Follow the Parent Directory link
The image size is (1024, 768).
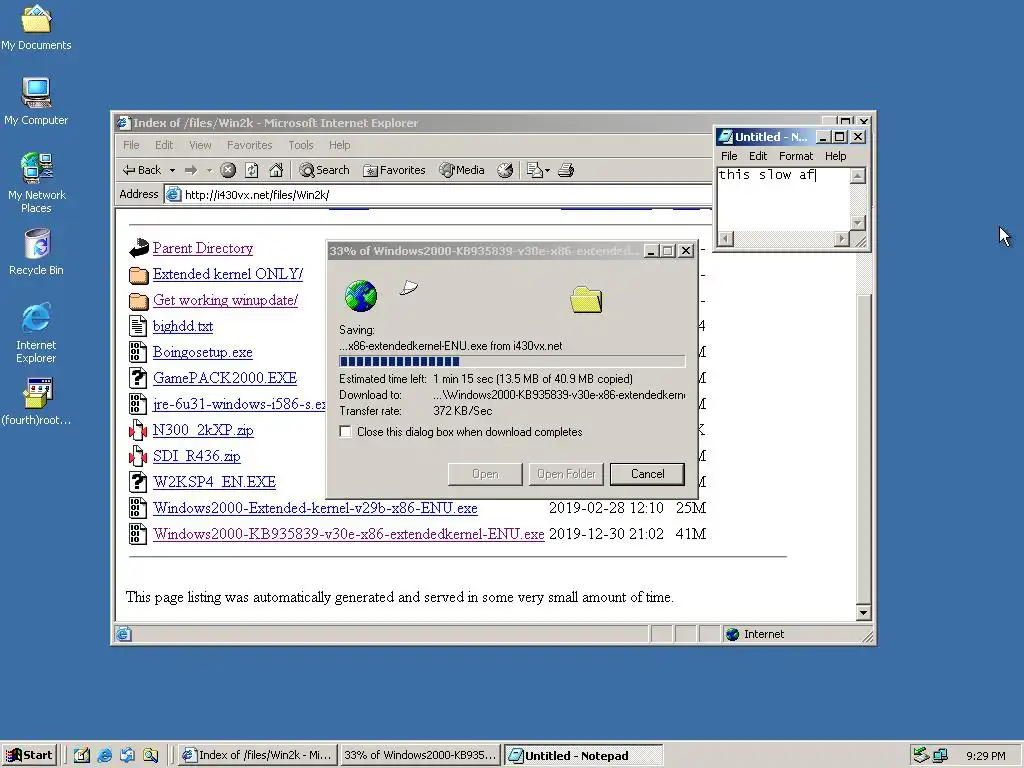point(202,248)
